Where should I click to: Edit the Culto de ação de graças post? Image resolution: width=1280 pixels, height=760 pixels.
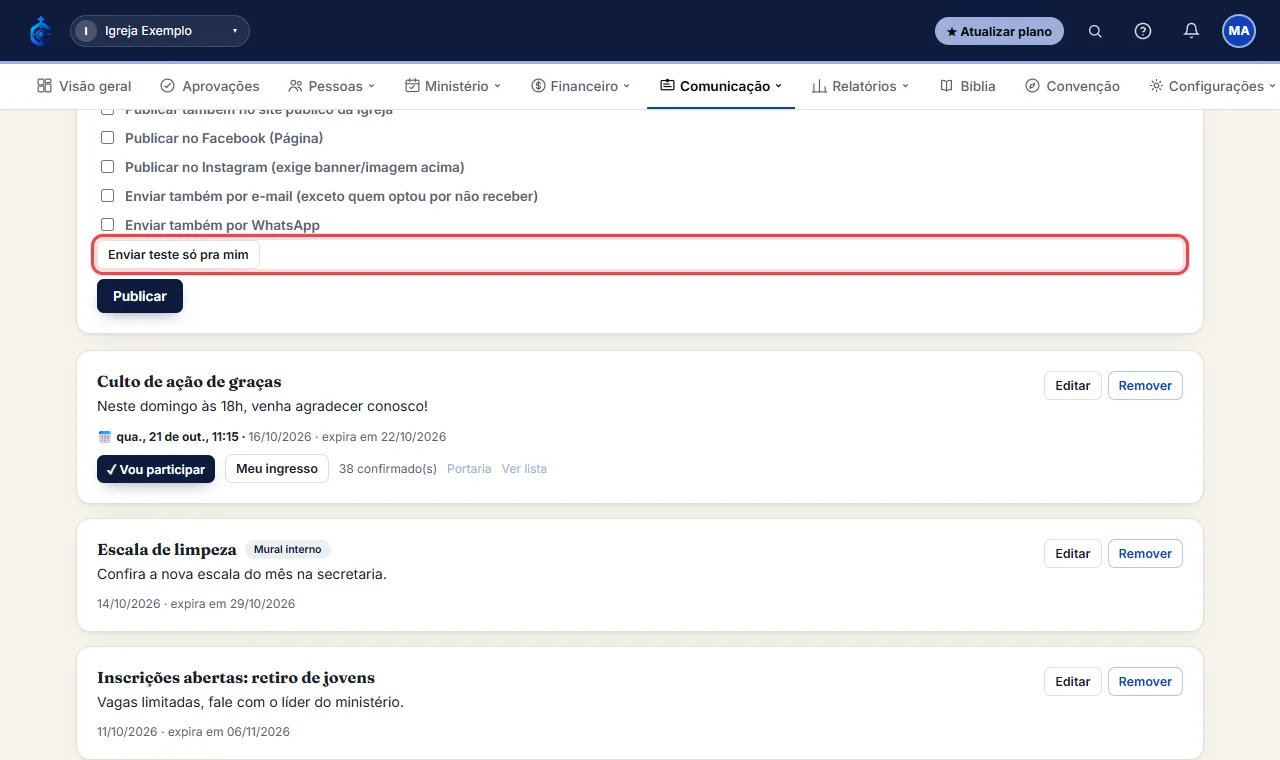1073,385
